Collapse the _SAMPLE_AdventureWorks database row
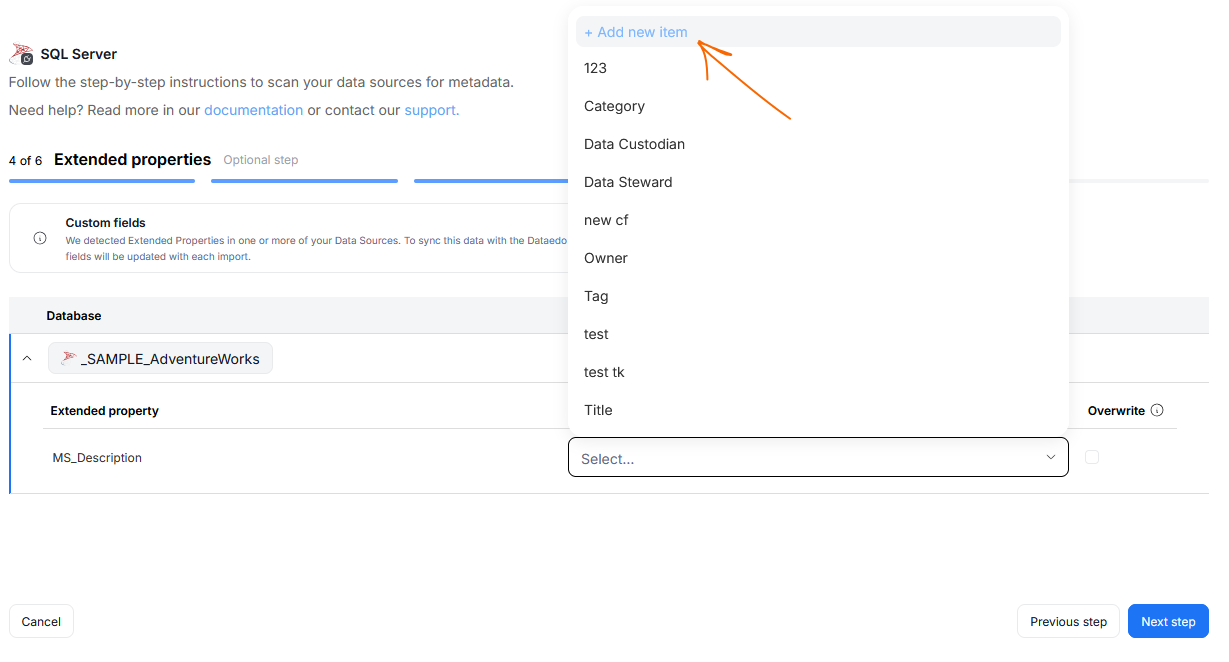This screenshot has width=1229, height=662. [27, 359]
